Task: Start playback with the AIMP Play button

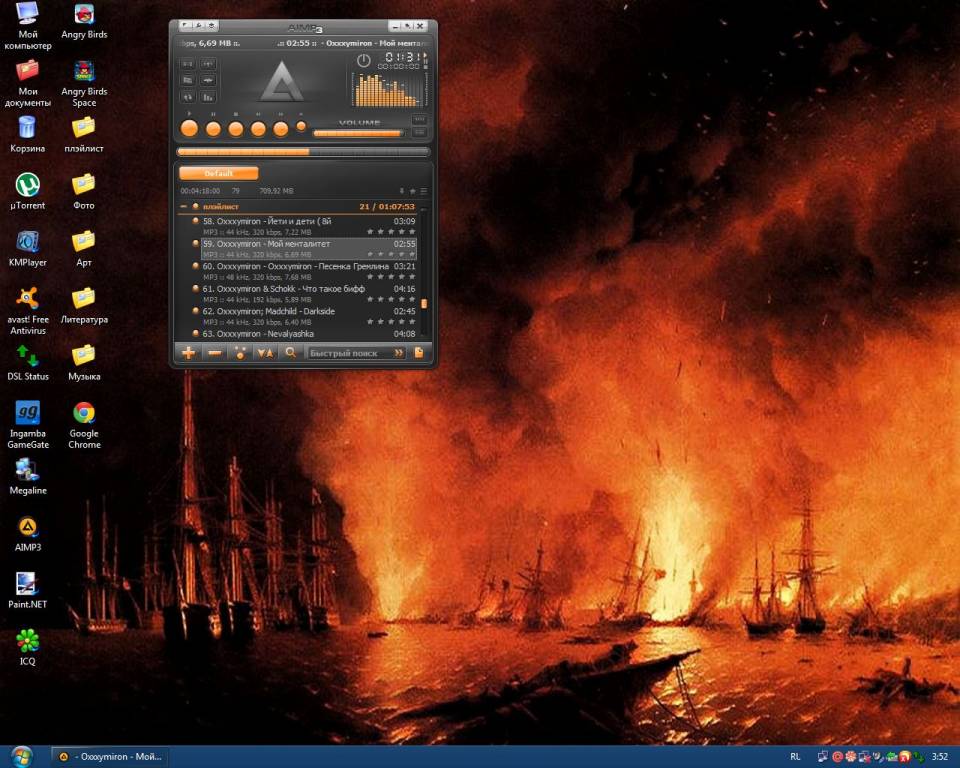Action: pyautogui.click(x=189, y=128)
